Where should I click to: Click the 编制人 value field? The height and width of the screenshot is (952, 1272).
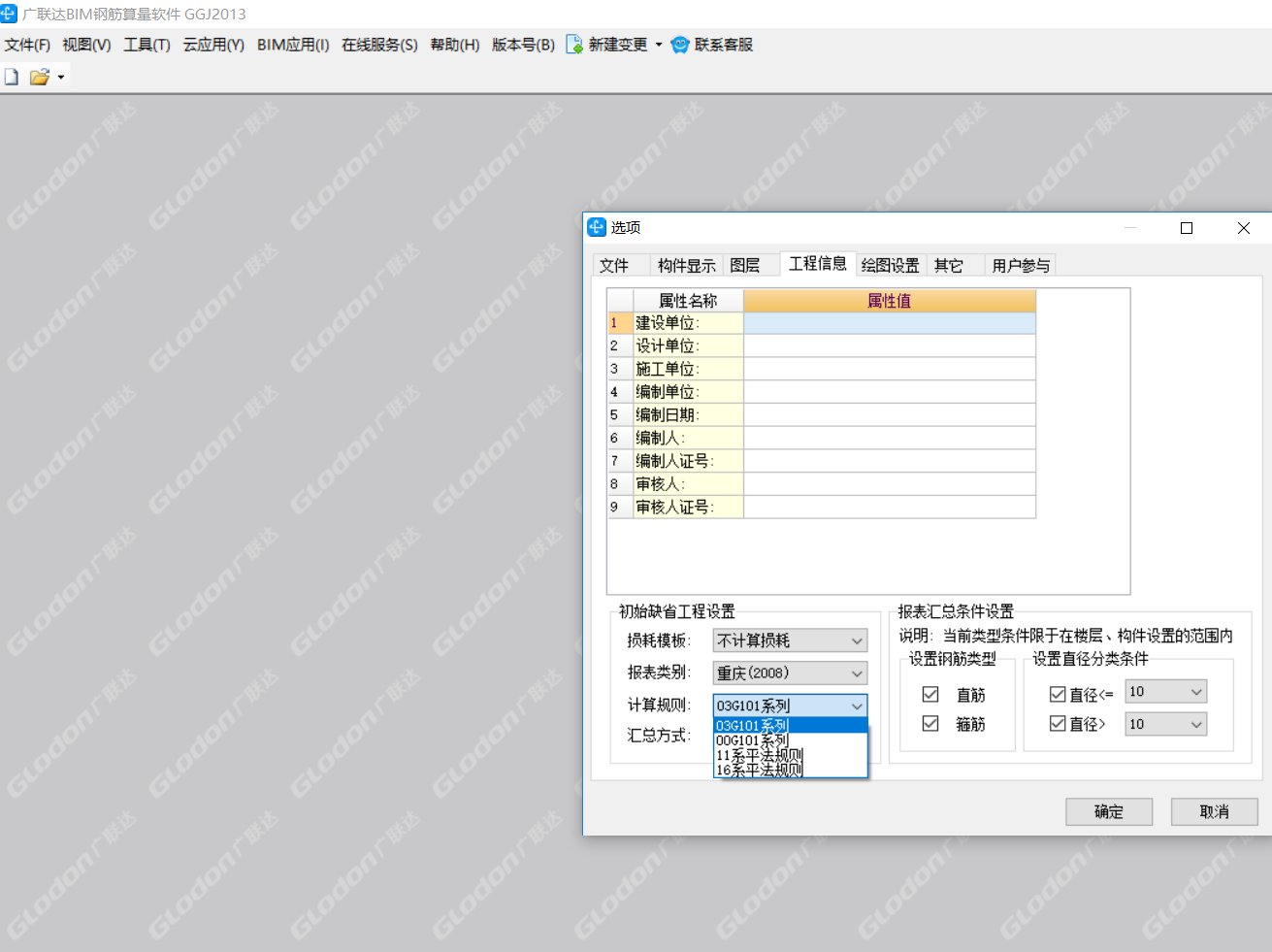tap(890, 438)
